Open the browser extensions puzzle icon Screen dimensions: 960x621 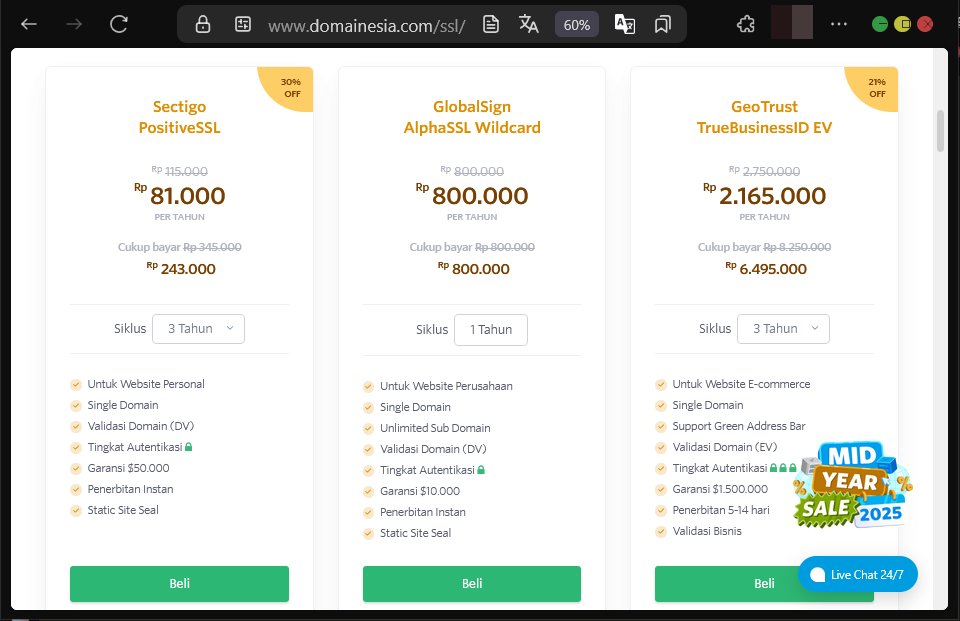[x=745, y=24]
